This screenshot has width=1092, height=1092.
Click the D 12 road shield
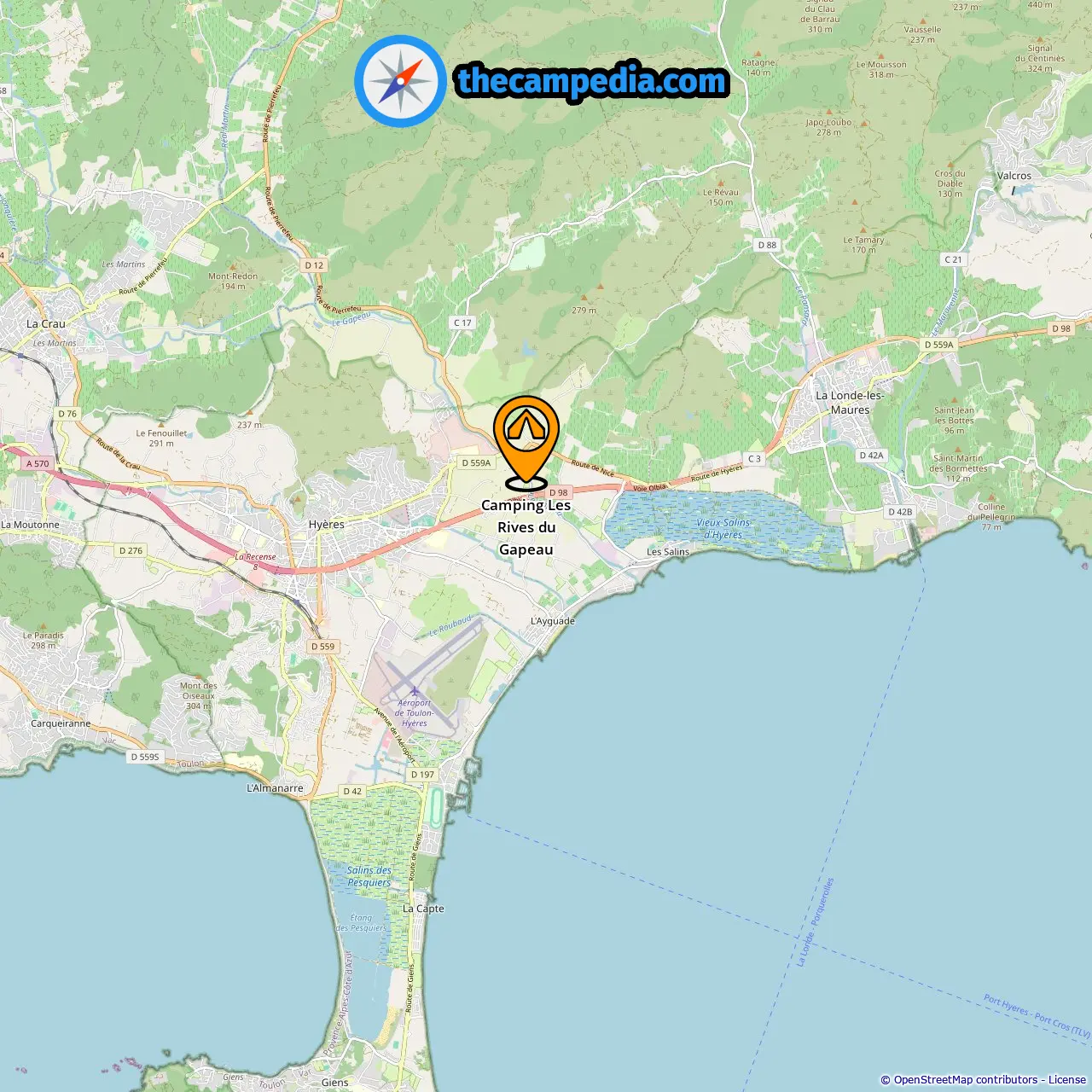(x=314, y=265)
